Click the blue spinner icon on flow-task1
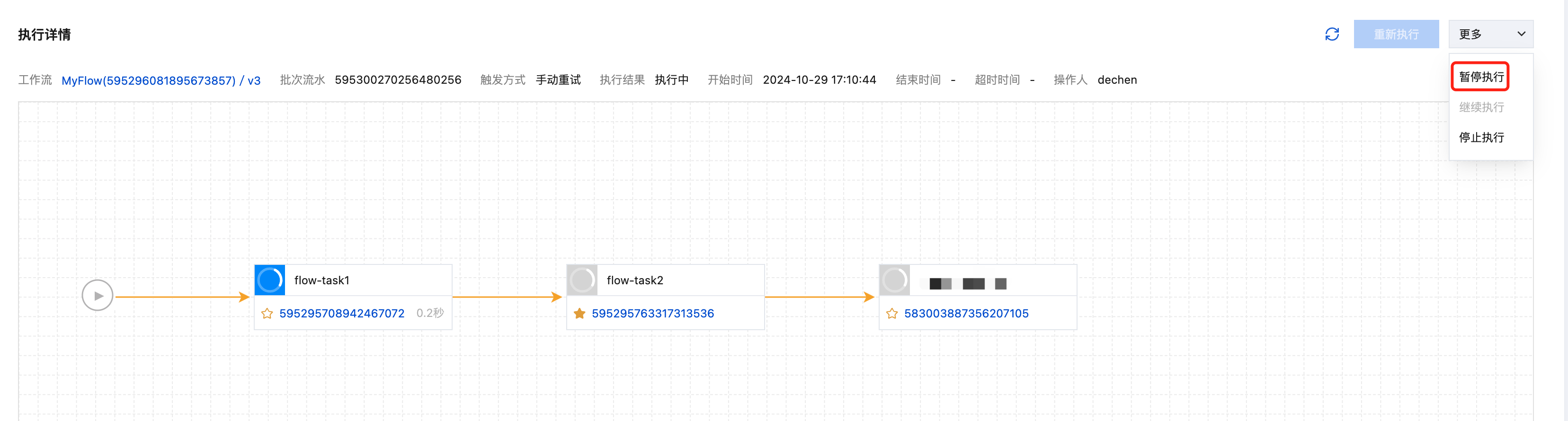Image resolution: width=1568 pixels, height=421 pixels. 270,280
